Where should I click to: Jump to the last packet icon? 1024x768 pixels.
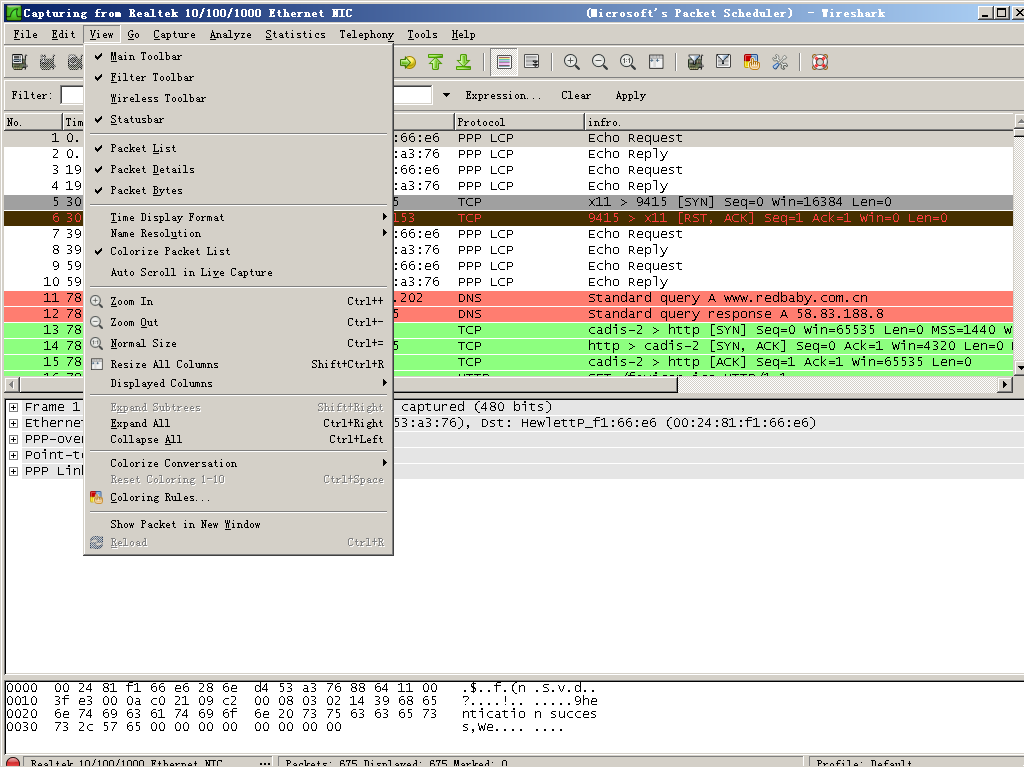464,62
